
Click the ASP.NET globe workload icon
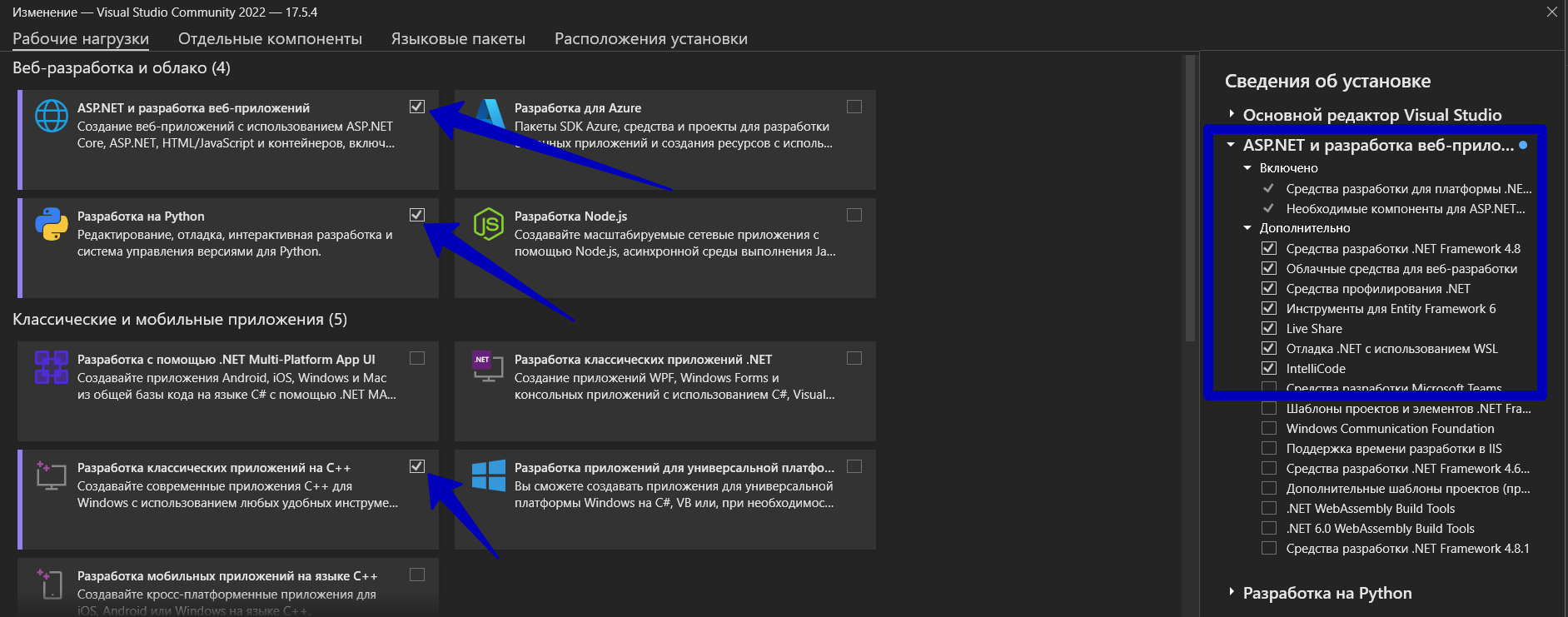coord(52,116)
